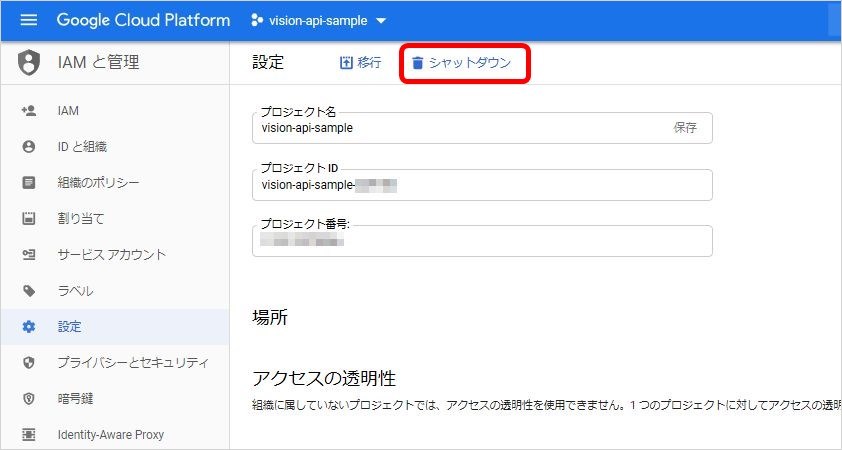Click the アクセスの透明性 heading

click(x=324, y=379)
